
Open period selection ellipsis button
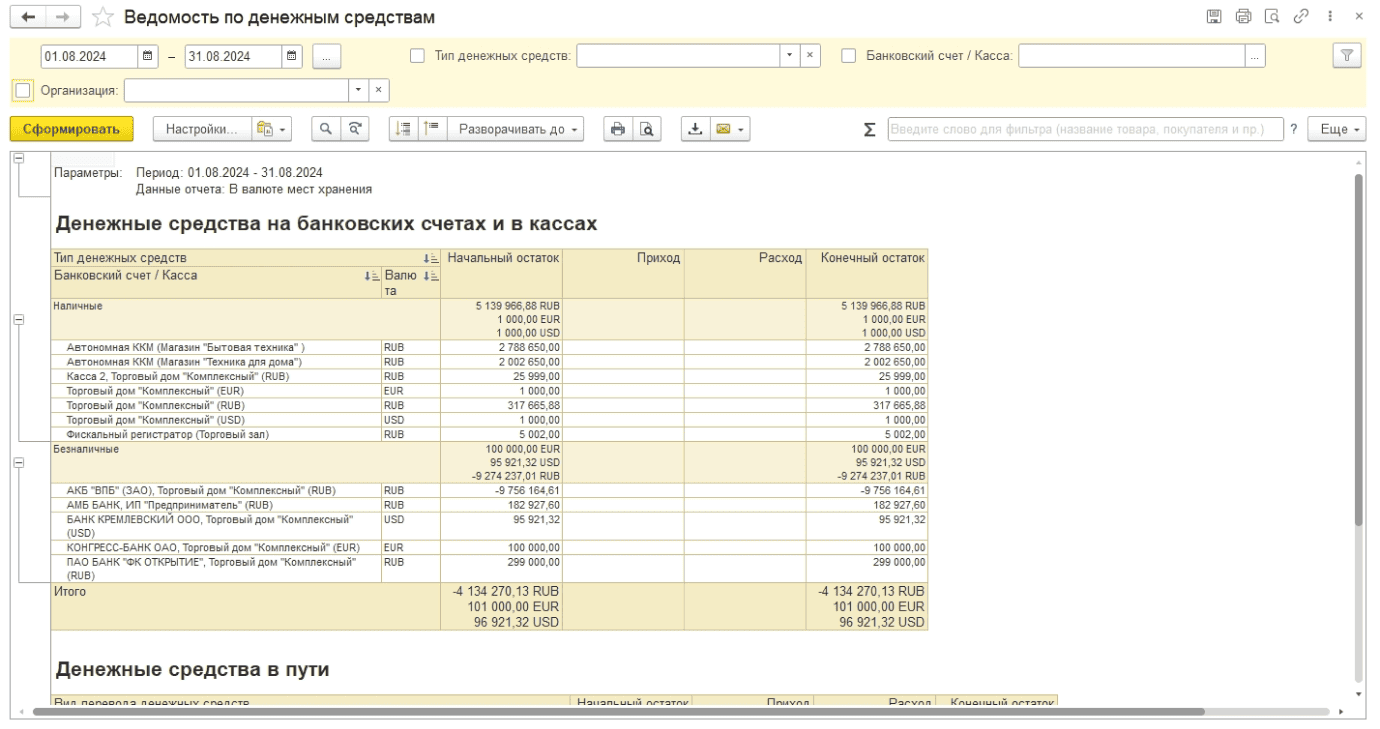coord(327,56)
